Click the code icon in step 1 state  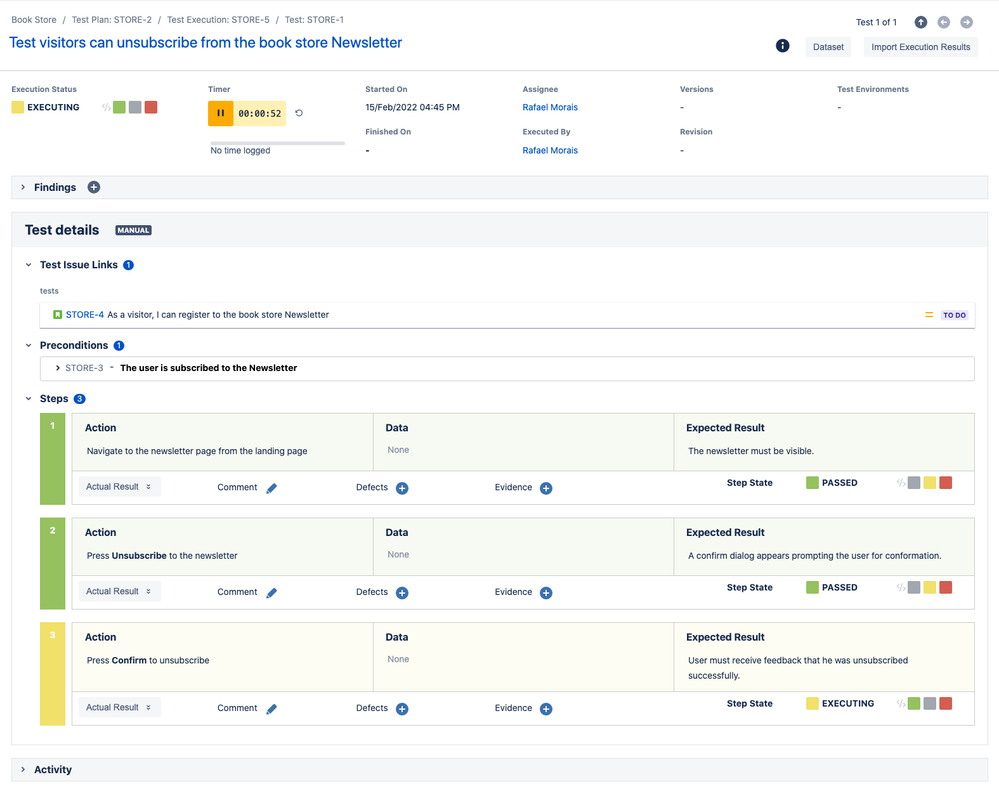point(901,483)
